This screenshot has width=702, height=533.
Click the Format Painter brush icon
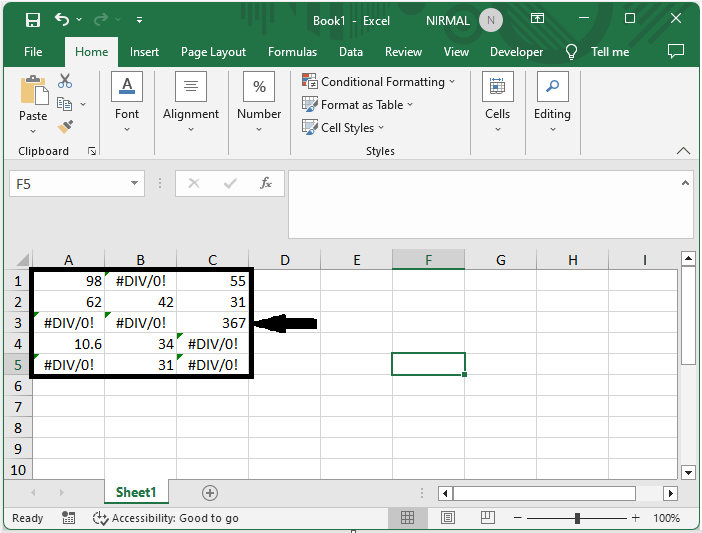(x=65, y=127)
